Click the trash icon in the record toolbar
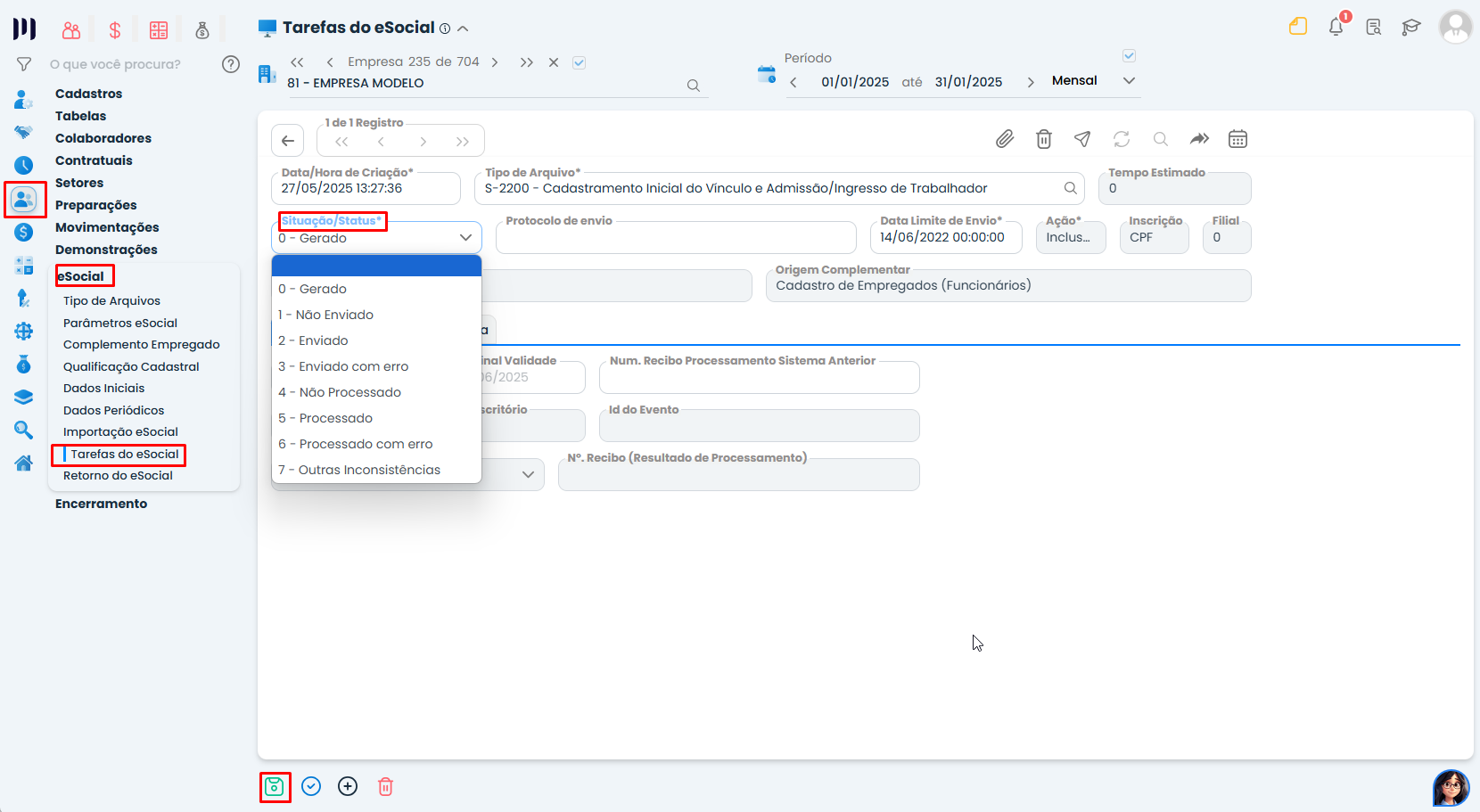This screenshot has width=1480, height=812. tap(1044, 139)
